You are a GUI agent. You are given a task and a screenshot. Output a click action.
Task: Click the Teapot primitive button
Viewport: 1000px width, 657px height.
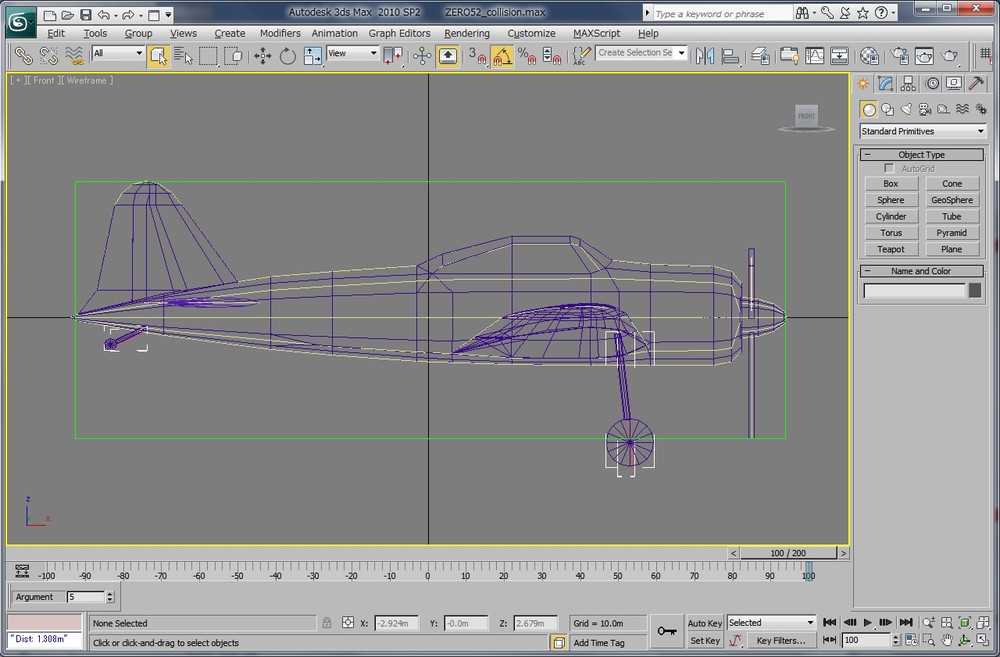pos(890,249)
